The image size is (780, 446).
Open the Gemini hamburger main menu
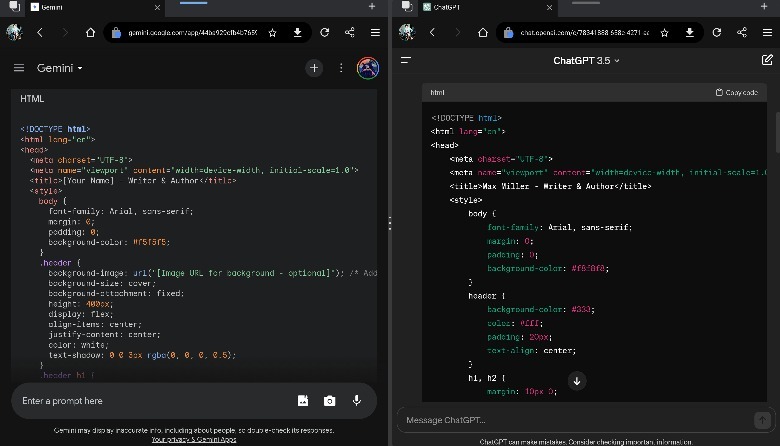tap(18, 68)
